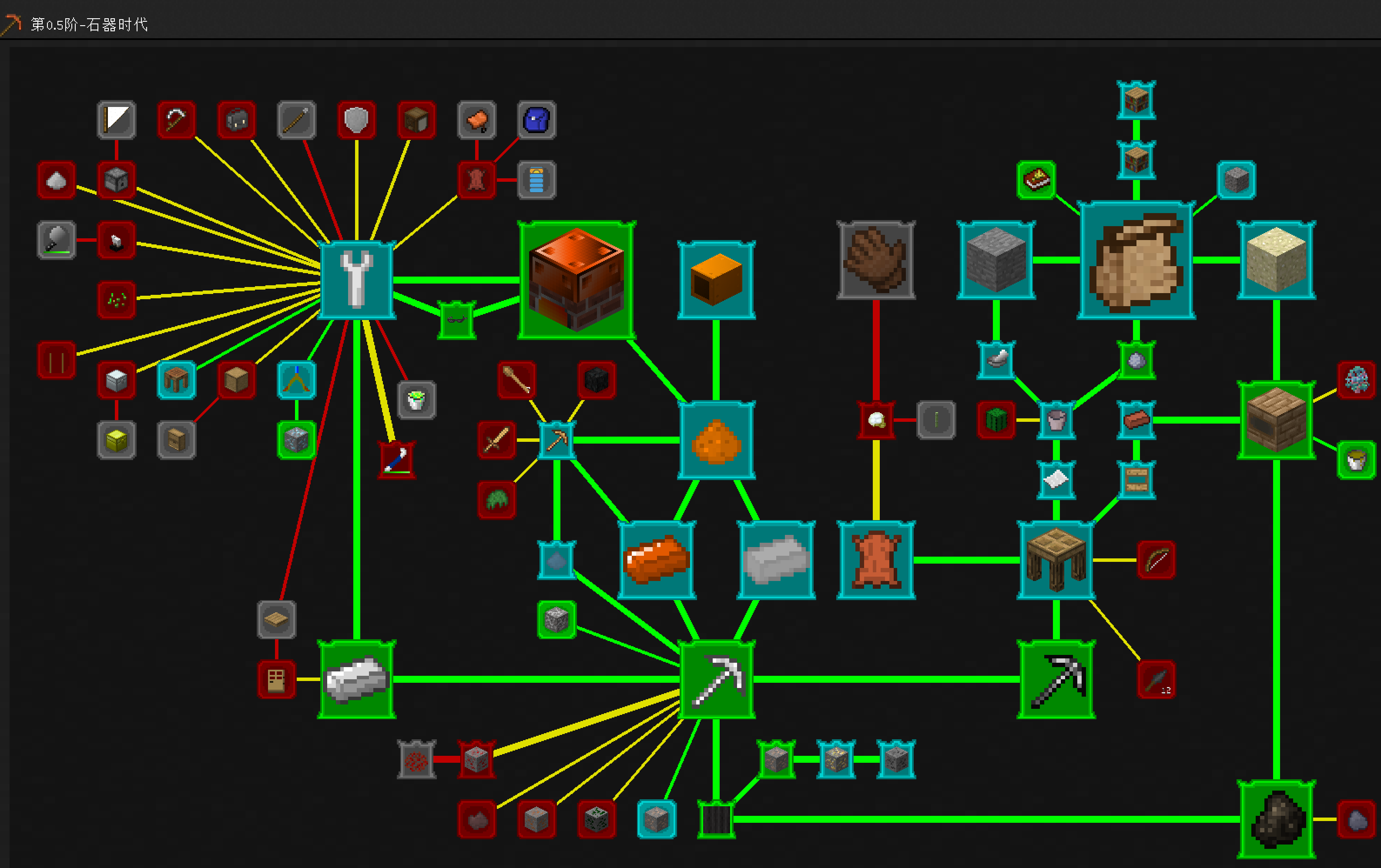
Task: Select the leather glove quest icon
Action: pyautogui.click(x=876, y=260)
